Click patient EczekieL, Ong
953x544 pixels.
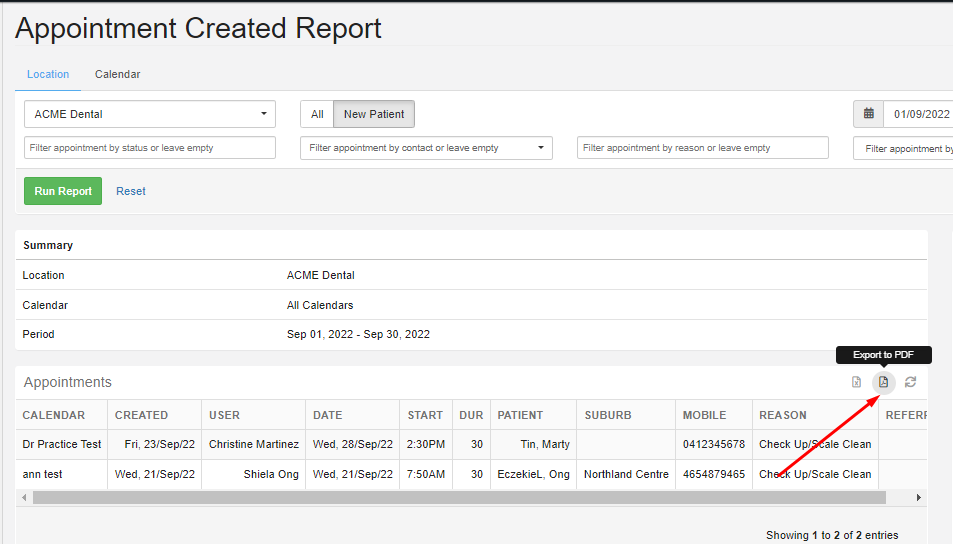click(x=534, y=474)
